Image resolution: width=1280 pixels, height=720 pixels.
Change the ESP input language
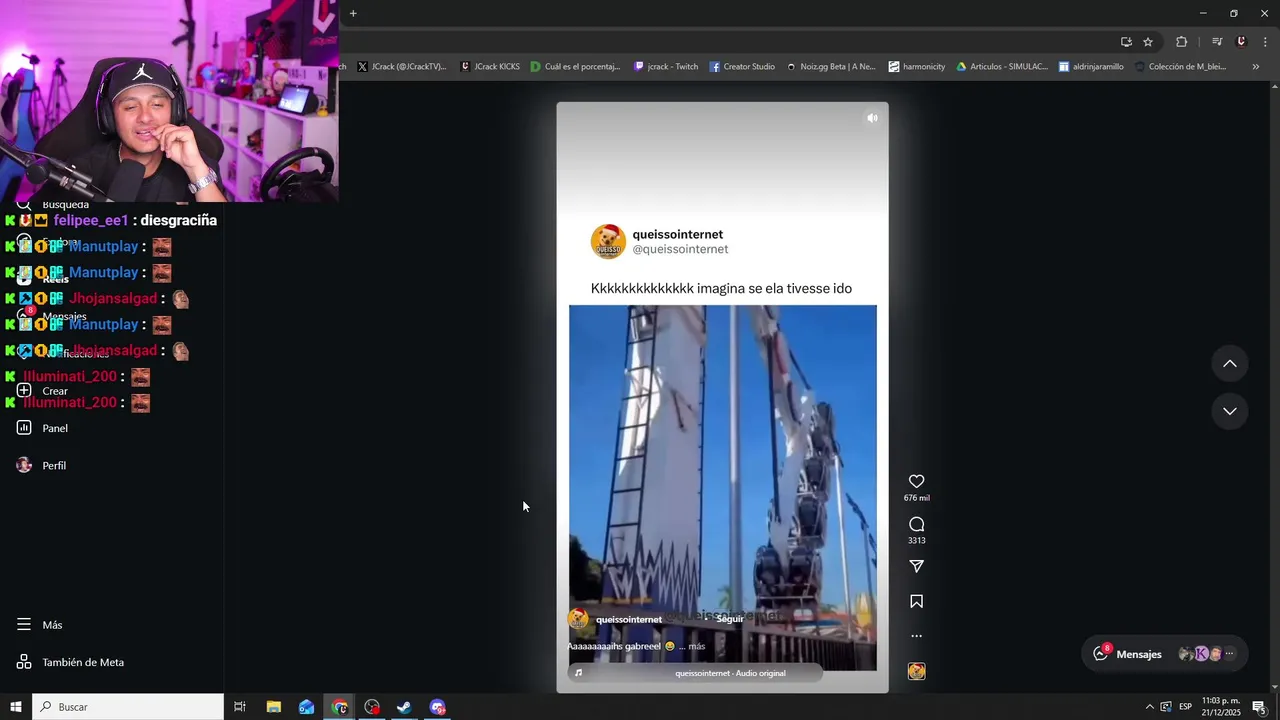click(x=1185, y=707)
